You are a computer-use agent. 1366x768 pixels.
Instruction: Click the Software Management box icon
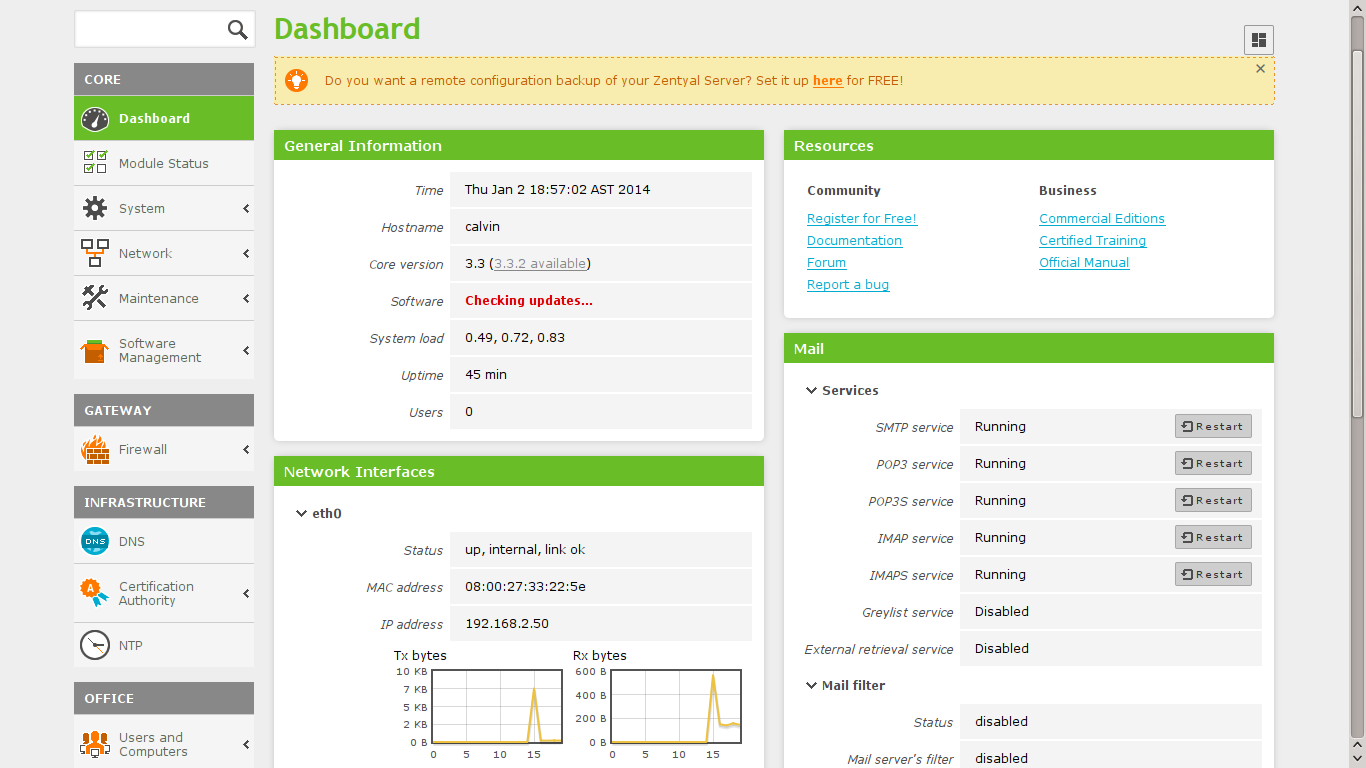(x=95, y=351)
